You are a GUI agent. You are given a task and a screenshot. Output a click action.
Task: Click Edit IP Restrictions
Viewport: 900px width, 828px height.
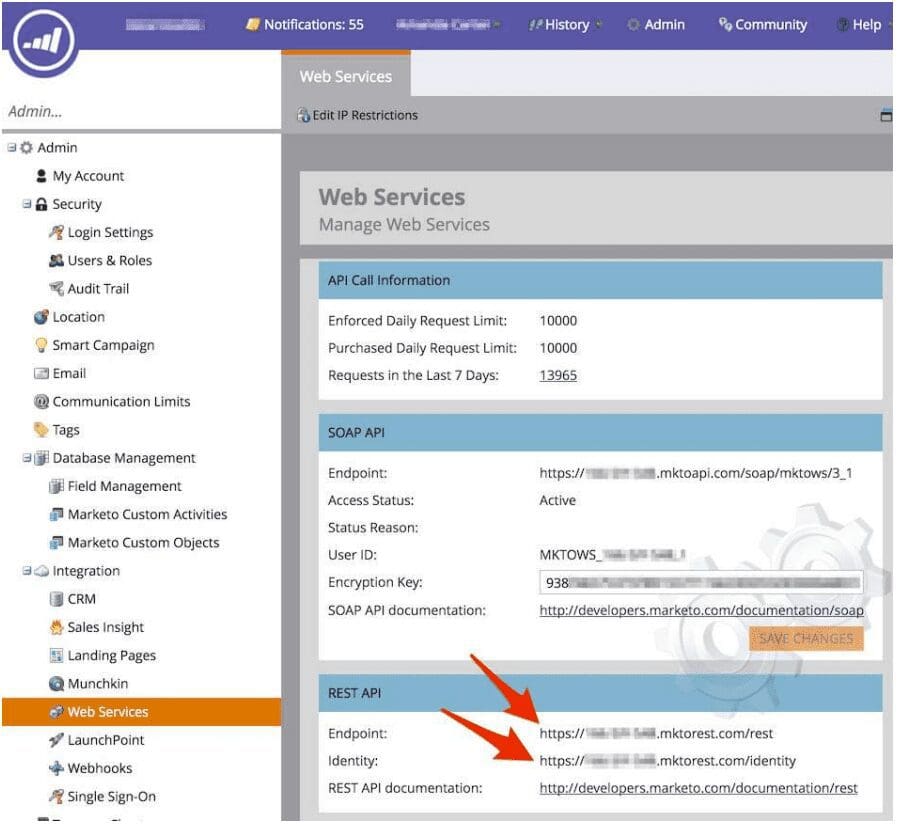pos(358,115)
